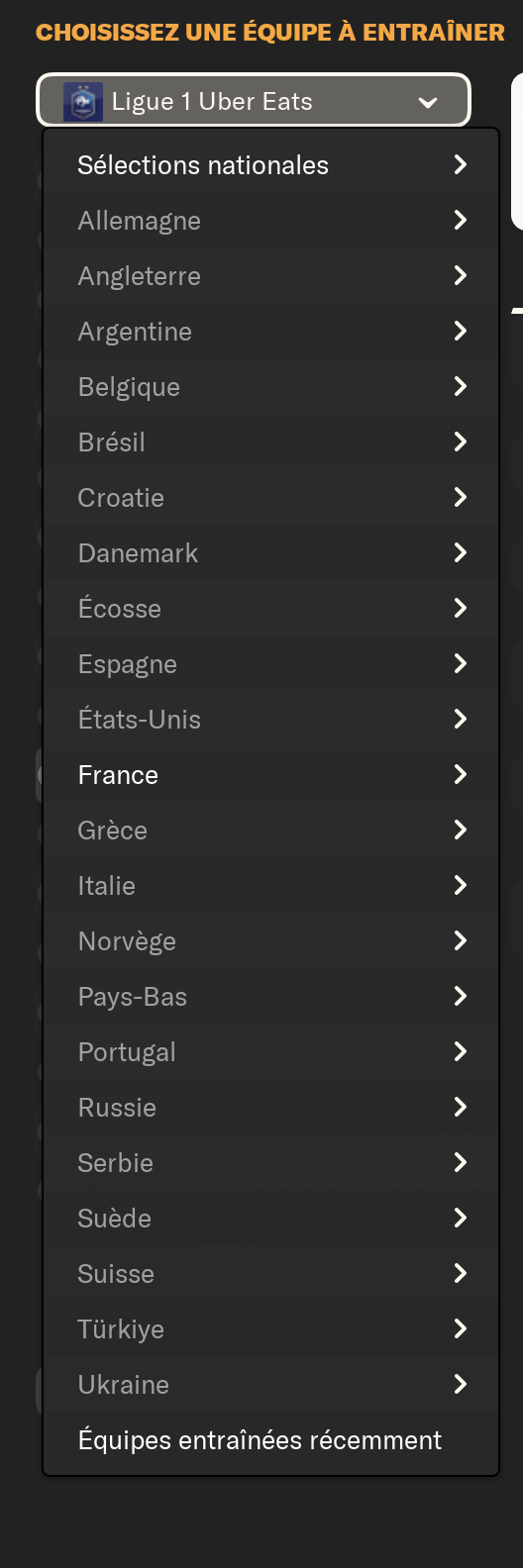Image resolution: width=523 pixels, height=1568 pixels.
Task: Open the Écosse chevron arrow
Action: click(460, 608)
